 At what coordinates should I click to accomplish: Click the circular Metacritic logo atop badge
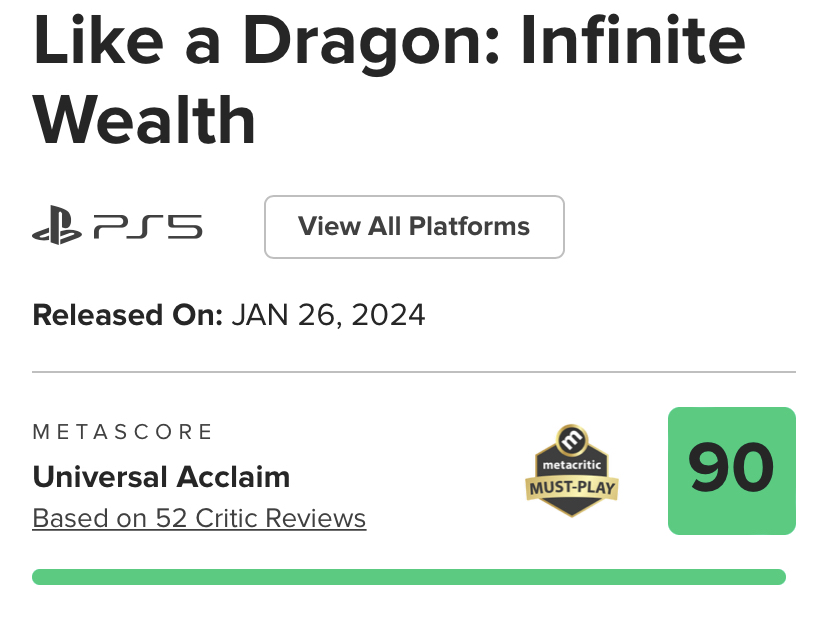572,441
